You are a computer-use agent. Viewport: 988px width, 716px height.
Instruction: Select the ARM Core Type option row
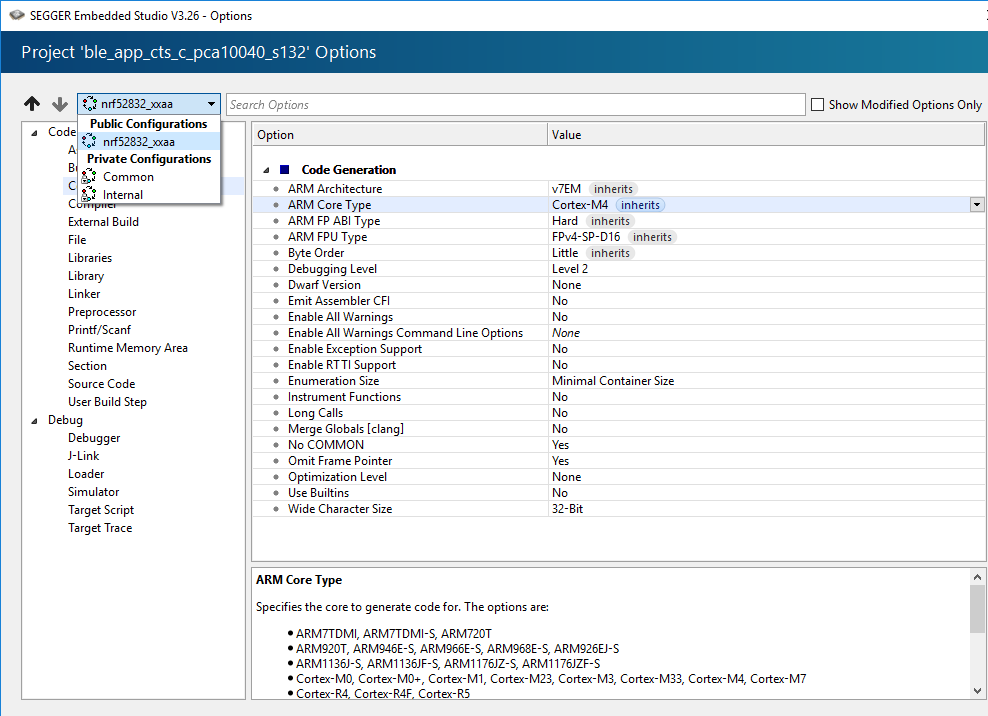(x=618, y=205)
